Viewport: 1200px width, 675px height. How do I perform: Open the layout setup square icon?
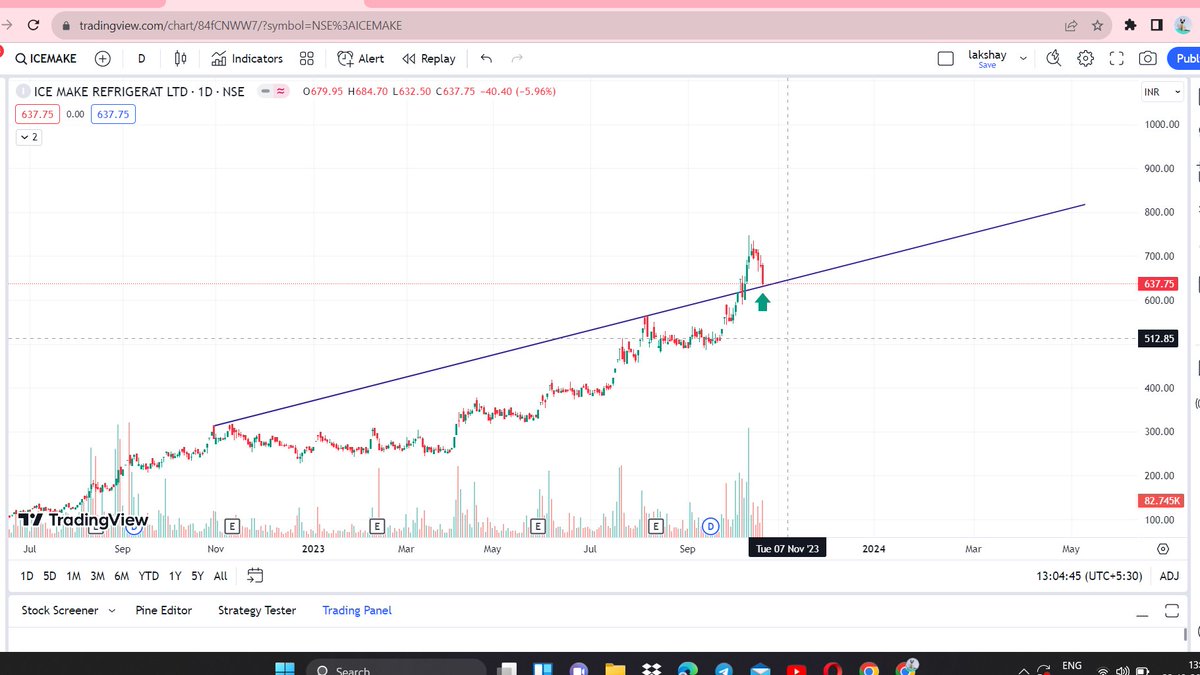tap(945, 58)
